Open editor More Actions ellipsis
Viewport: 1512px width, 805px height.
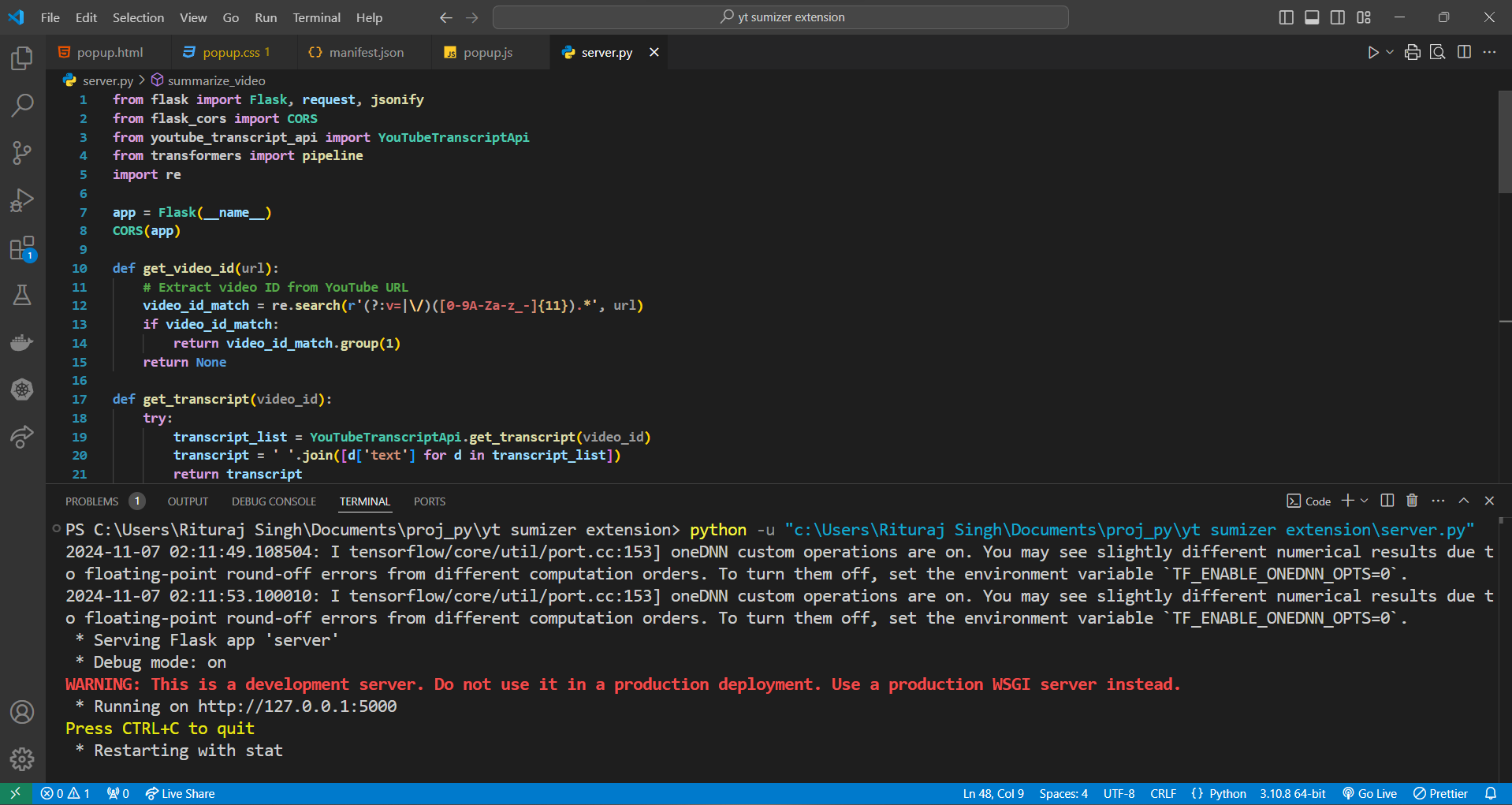tap(1489, 52)
